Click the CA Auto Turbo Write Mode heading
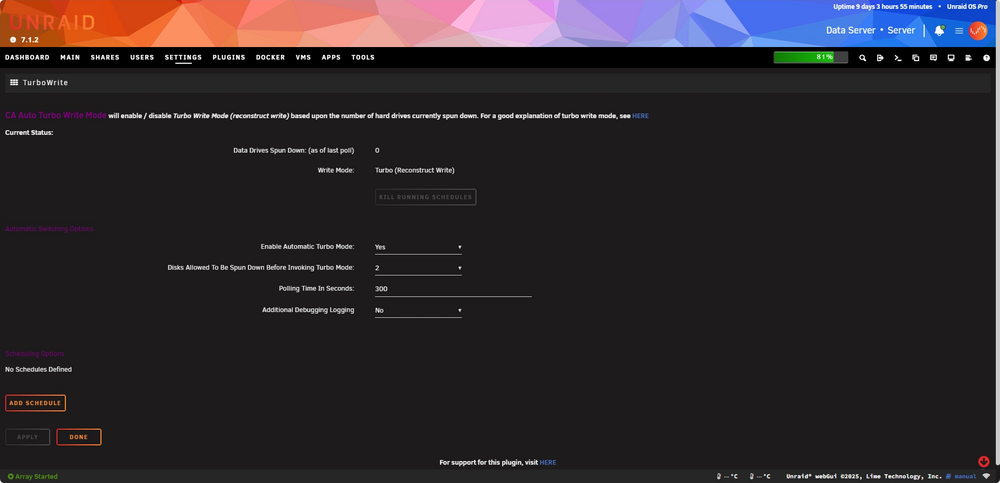The width and height of the screenshot is (1000, 483). (55, 116)
